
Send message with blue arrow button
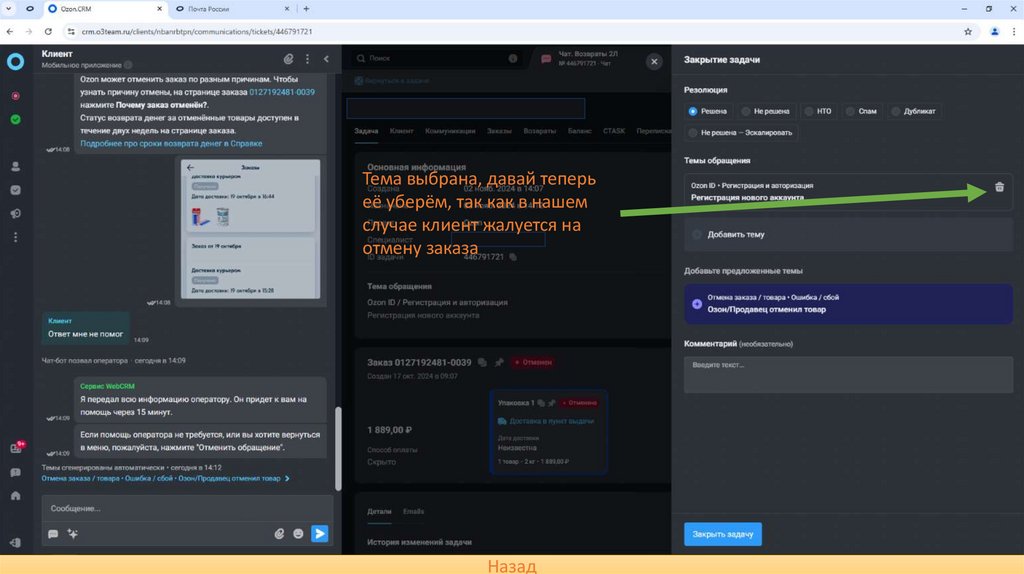pos(320,534)
